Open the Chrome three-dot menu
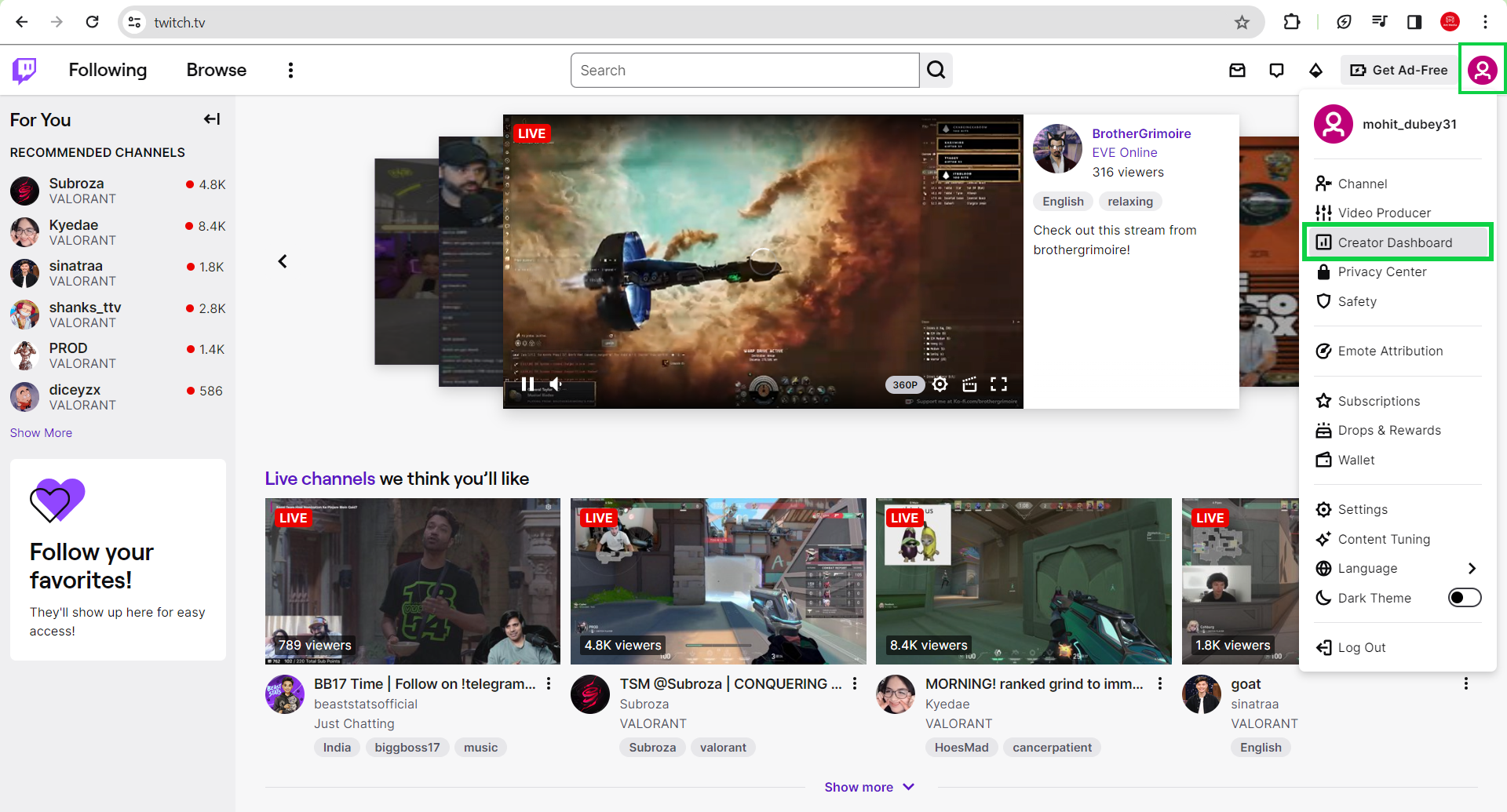Screen dimensions: 1507x812 pos(1485,22)
